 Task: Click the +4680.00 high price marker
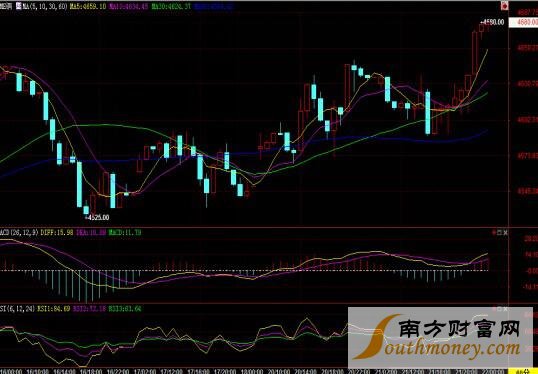pyautogui.click(x=492, y=22)
